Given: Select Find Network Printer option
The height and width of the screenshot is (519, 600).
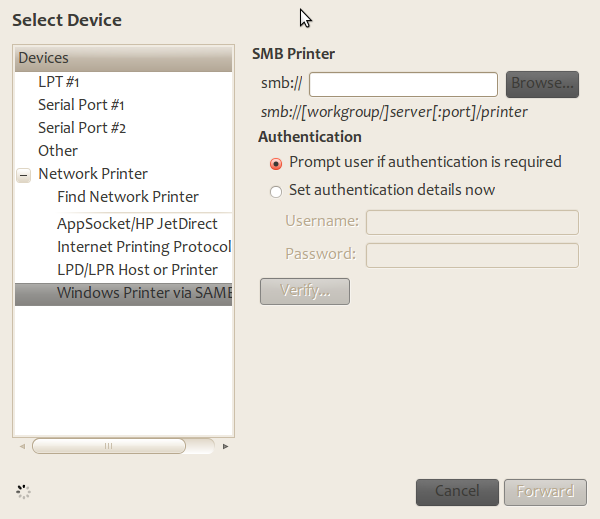Looking at the screenshot, I should 127,197.
